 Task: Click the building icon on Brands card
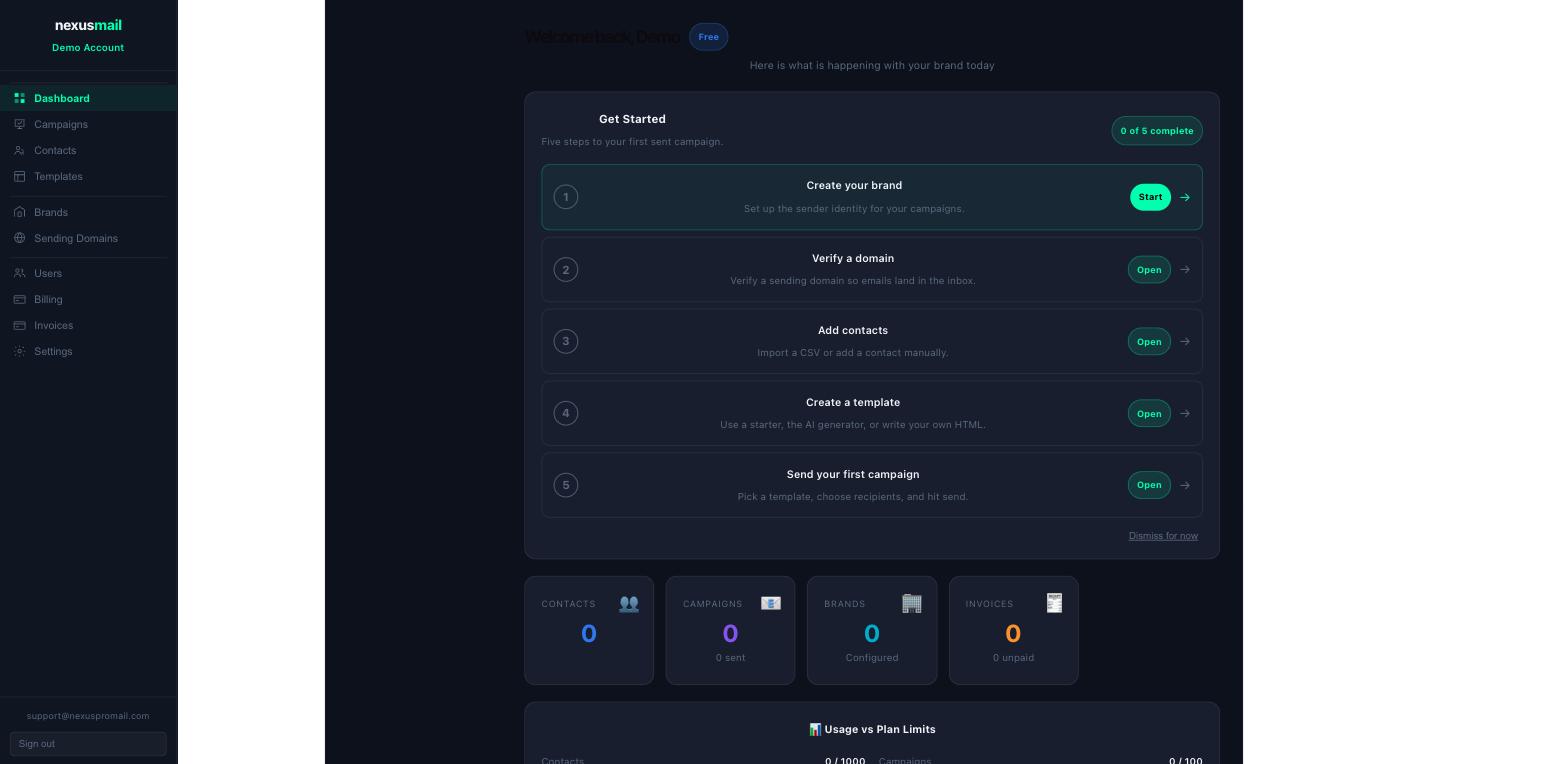pyautogui.click(x=912, y=603)
